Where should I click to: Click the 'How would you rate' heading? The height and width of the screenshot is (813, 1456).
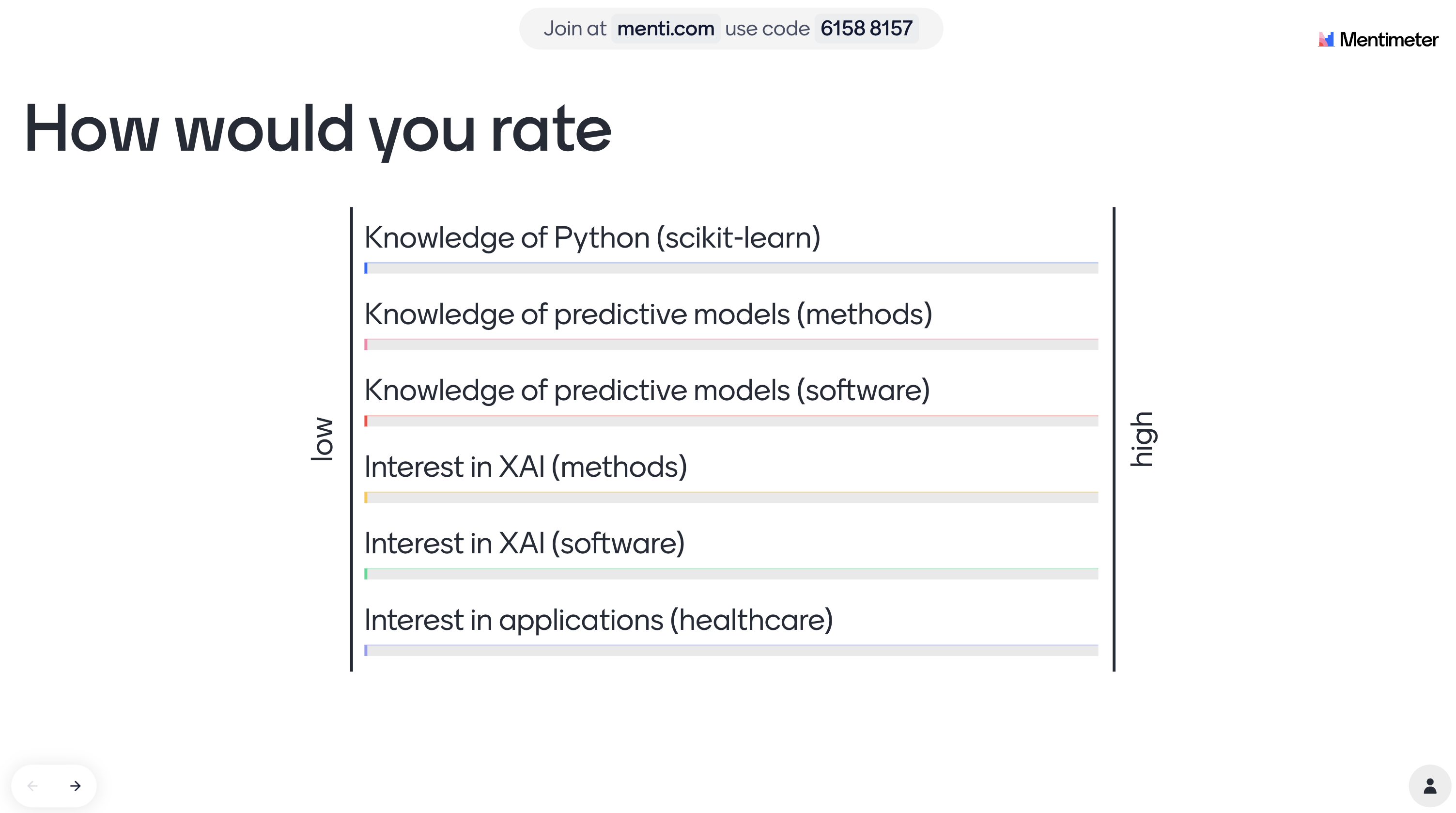click(318, 129)
